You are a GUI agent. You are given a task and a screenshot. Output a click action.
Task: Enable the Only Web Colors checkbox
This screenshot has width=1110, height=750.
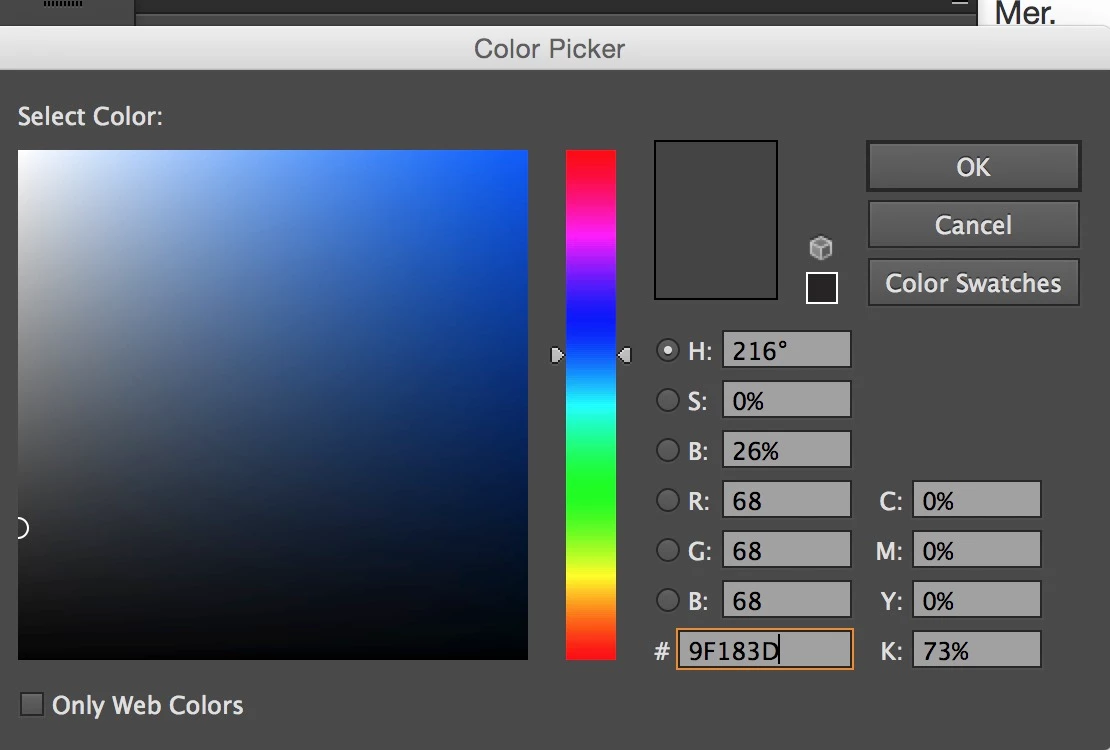(32, 704)
